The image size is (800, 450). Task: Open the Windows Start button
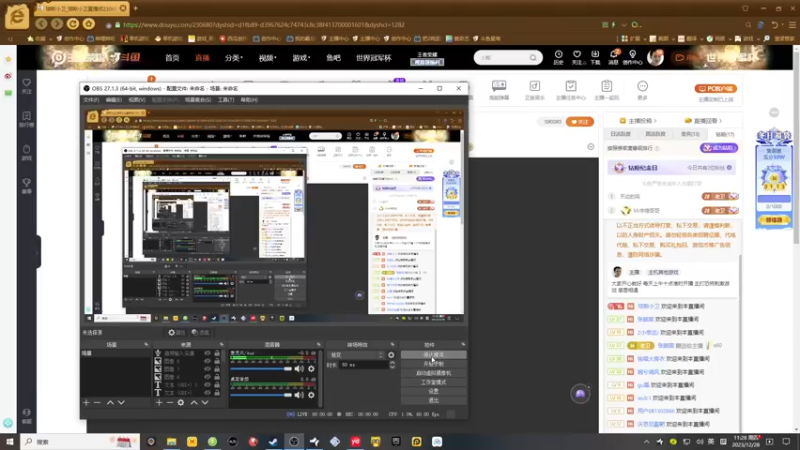(10, 441)
